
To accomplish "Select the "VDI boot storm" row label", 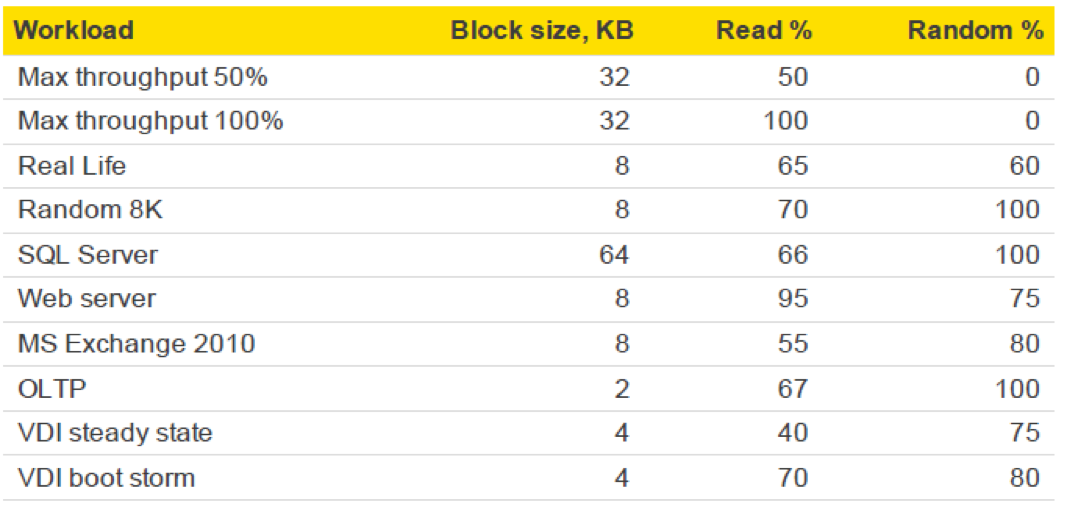I will (x=106, y=478).
